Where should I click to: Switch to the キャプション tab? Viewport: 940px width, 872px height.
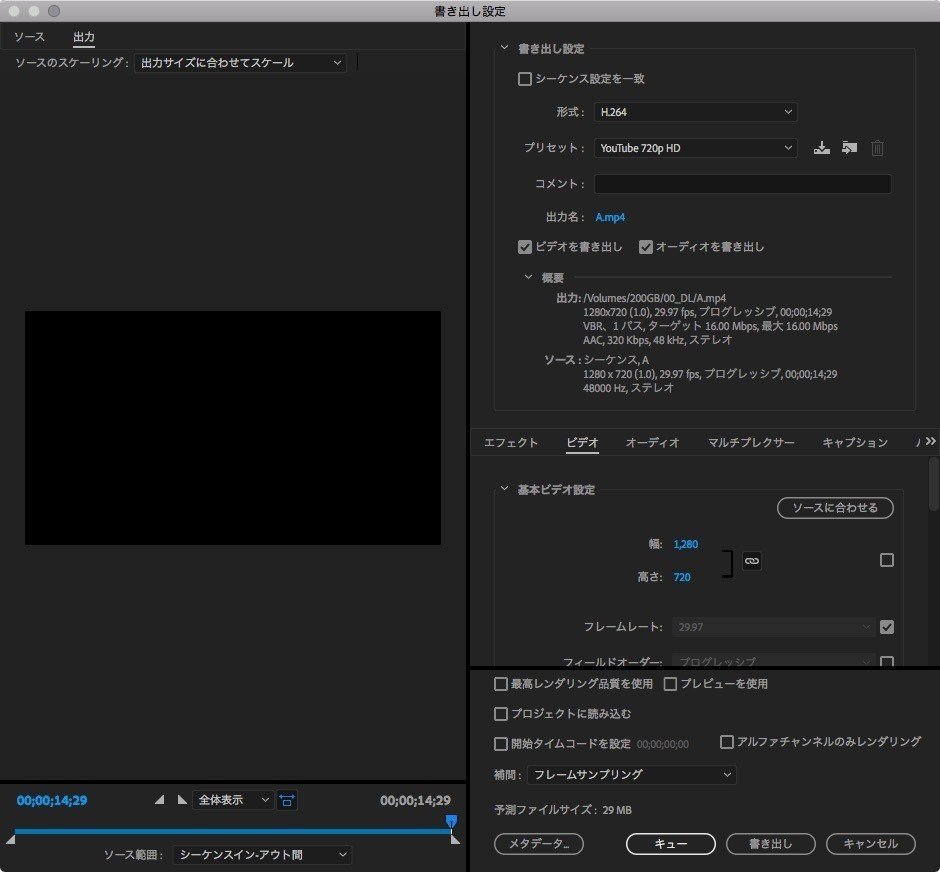click(x=855, y=442)
